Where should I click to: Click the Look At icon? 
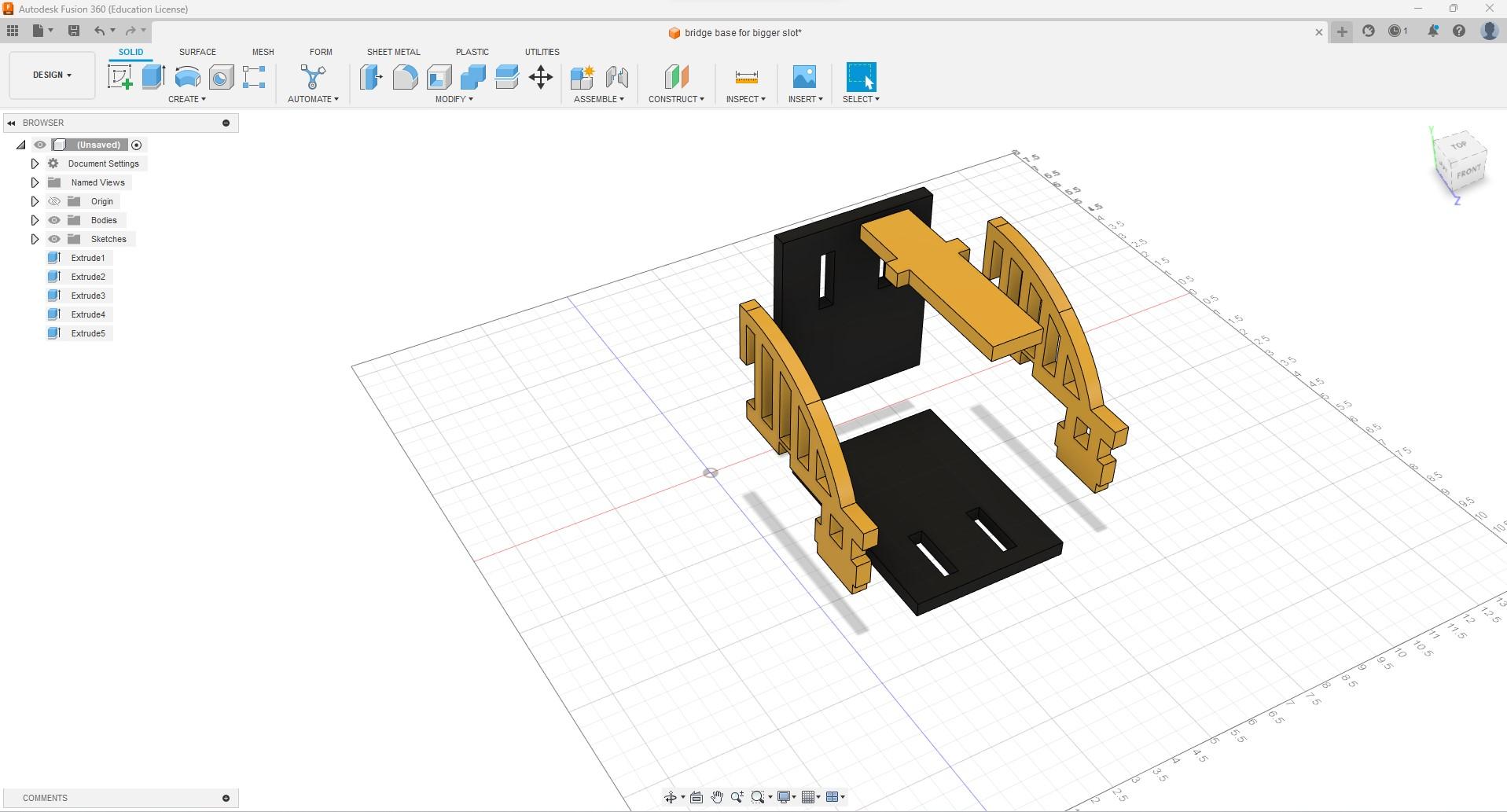pyautogui.click(x=697, y=797)
